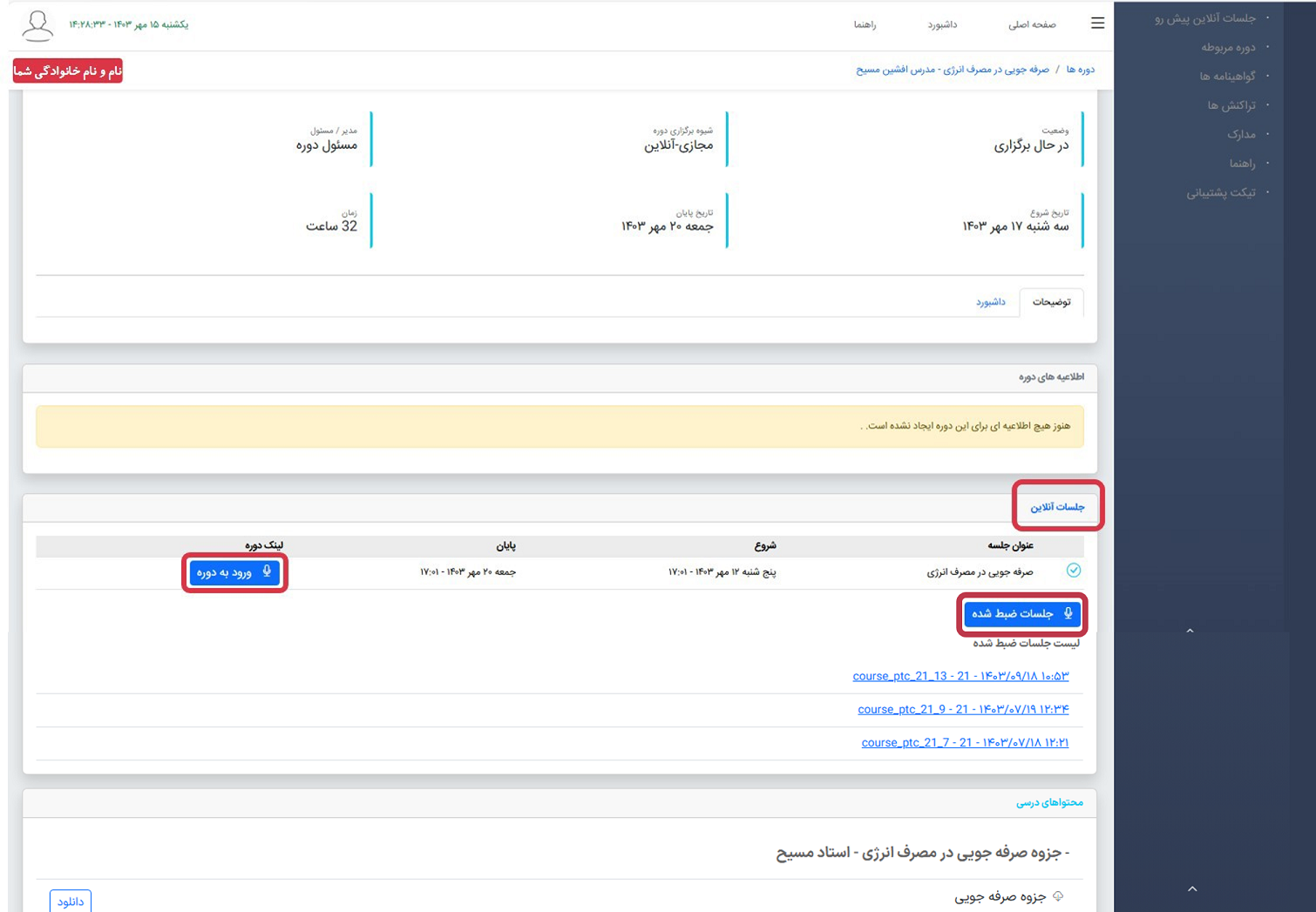Switch to the داشبورد tab in course card

tap(990, 302)
